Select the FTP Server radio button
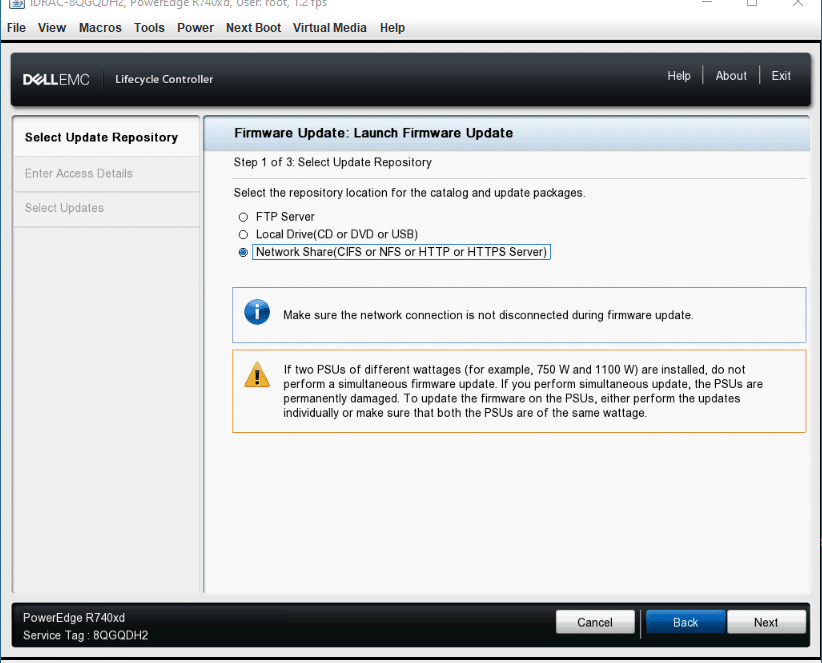 (x=243, y=217)
